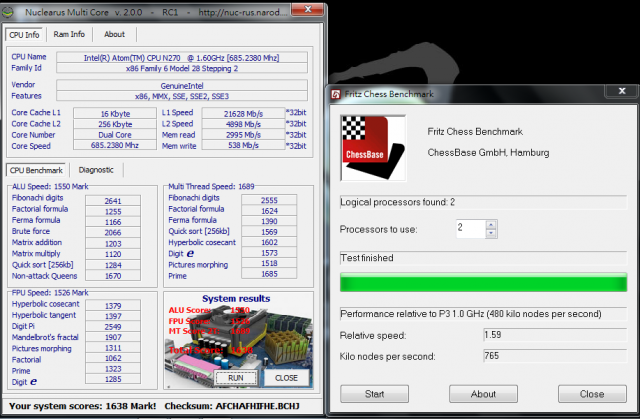Click the Mem read value 2995 Mb/s

(x=243, y=135)
